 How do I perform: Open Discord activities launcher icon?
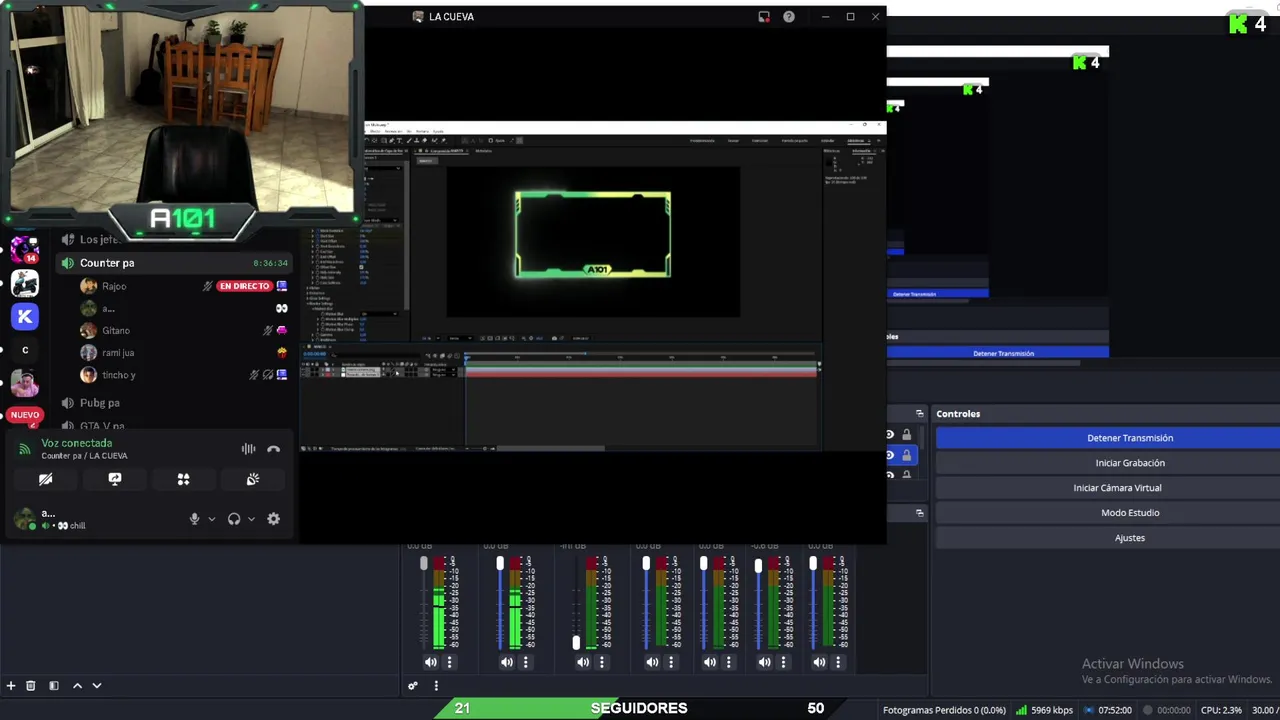(183, 479)
